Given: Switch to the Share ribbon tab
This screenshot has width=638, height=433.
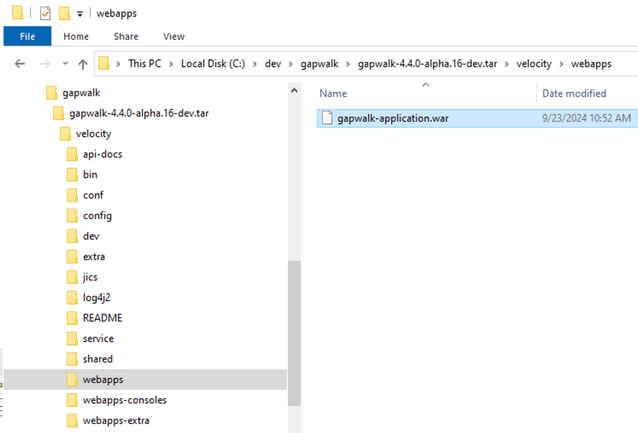Looking at the screenshot, I should click(126, 36).
